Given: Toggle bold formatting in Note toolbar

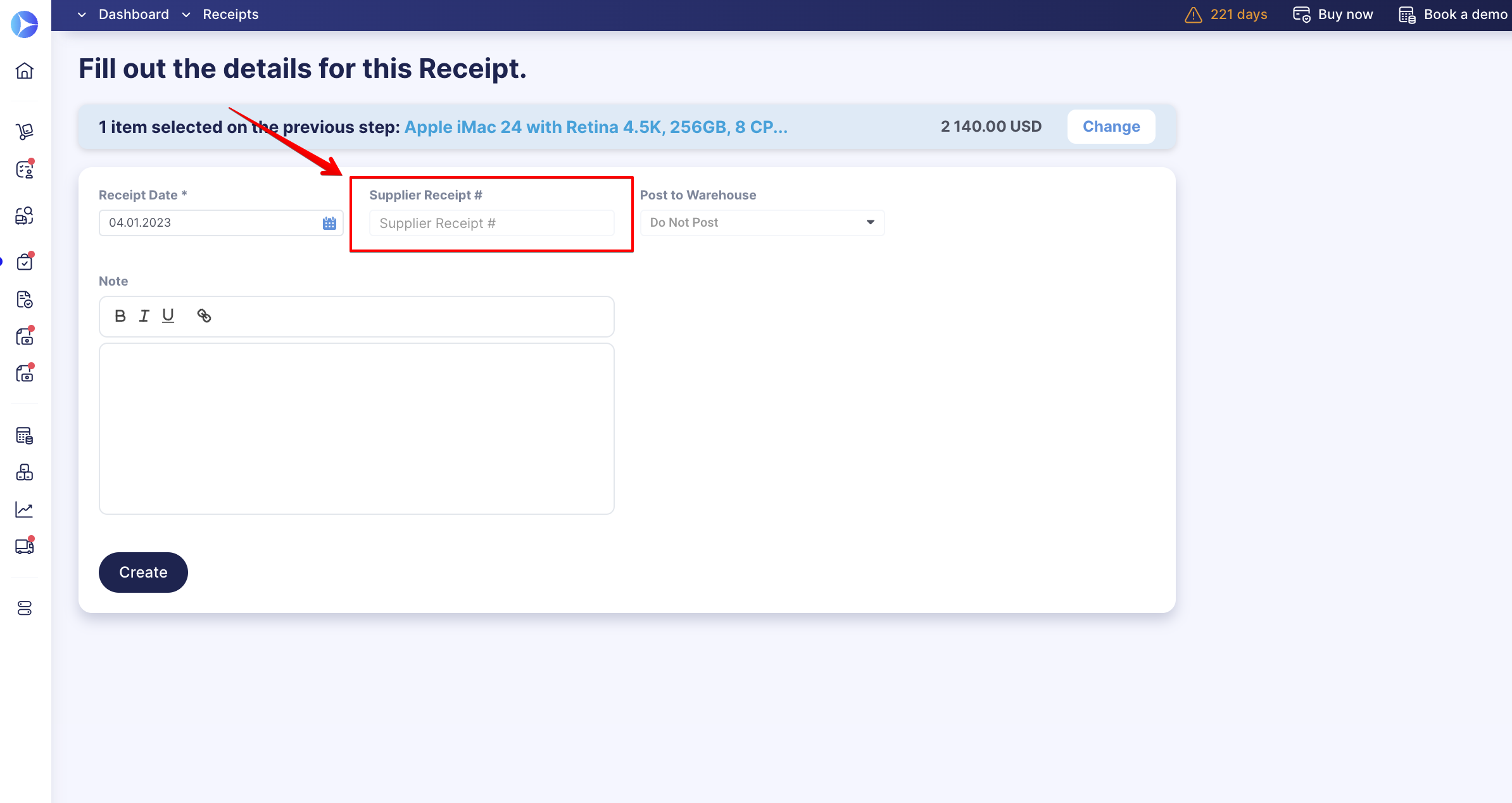Looking at the screenshot, I should [x=120, y=316].
